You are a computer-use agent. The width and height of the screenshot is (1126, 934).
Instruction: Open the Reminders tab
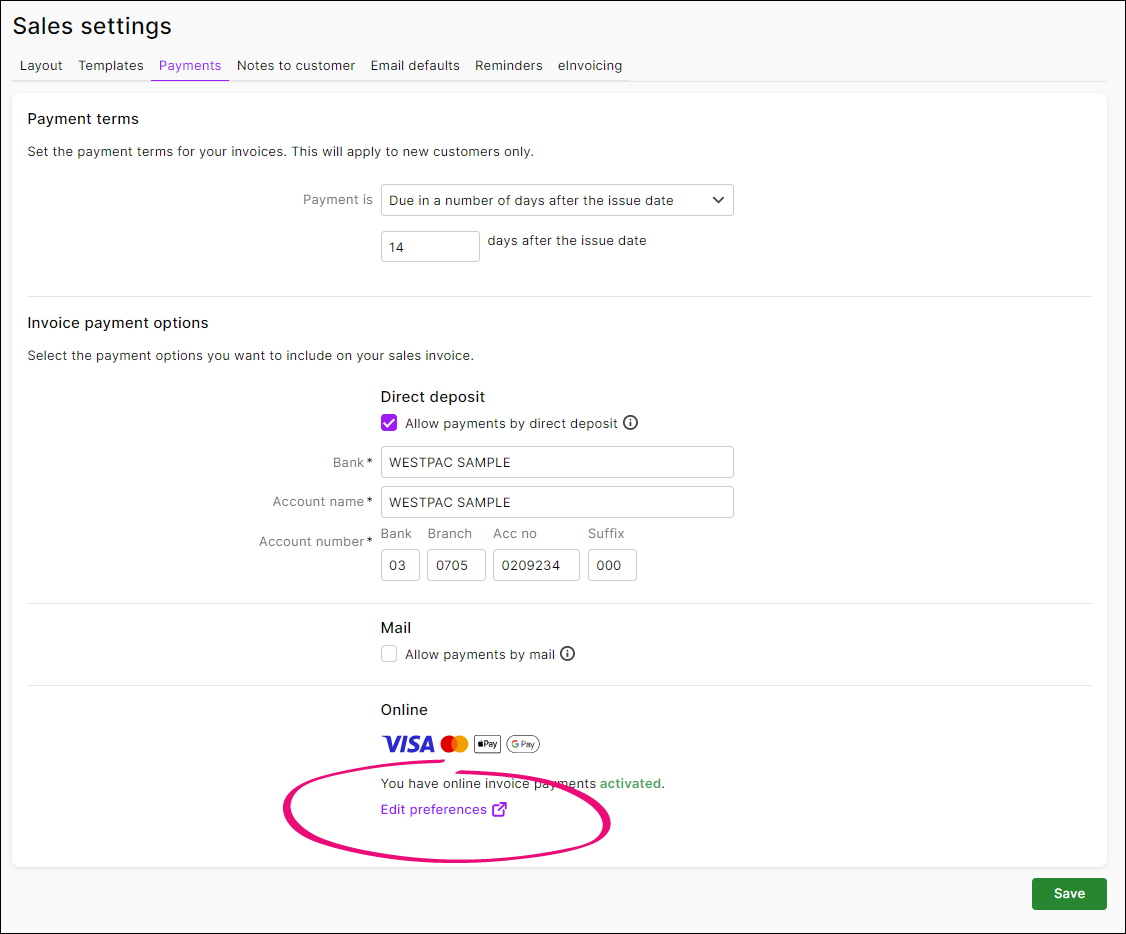(508, 65)
